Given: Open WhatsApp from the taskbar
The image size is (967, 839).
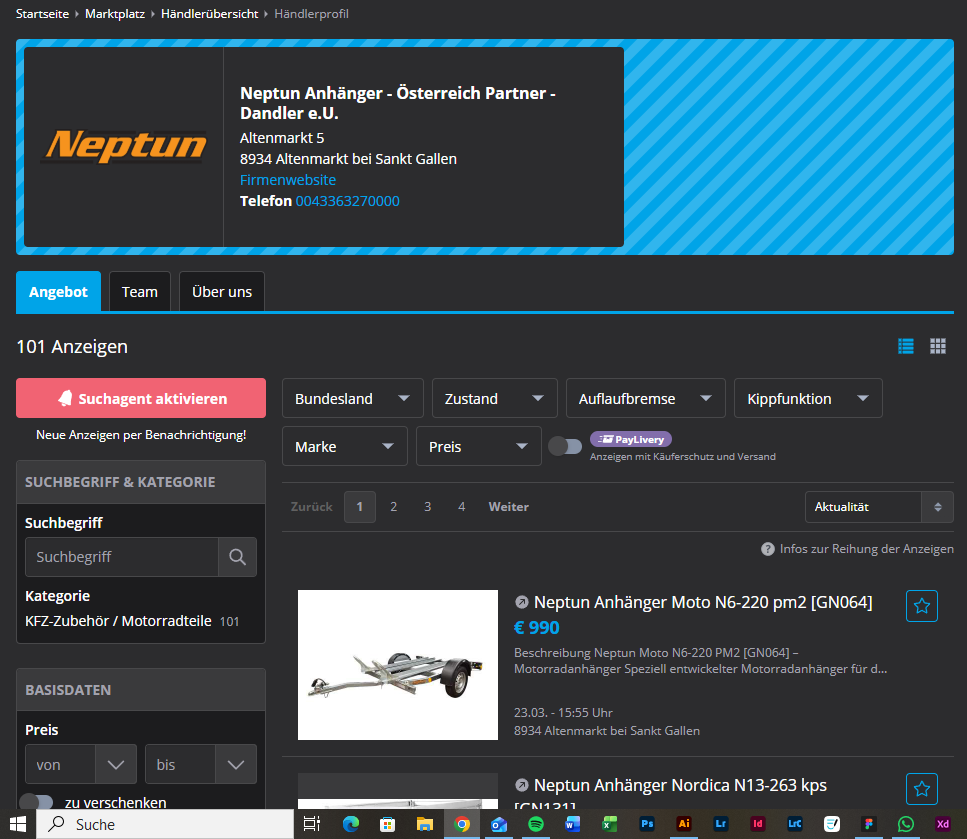Looking at the screenshot, I should [906, 824].
